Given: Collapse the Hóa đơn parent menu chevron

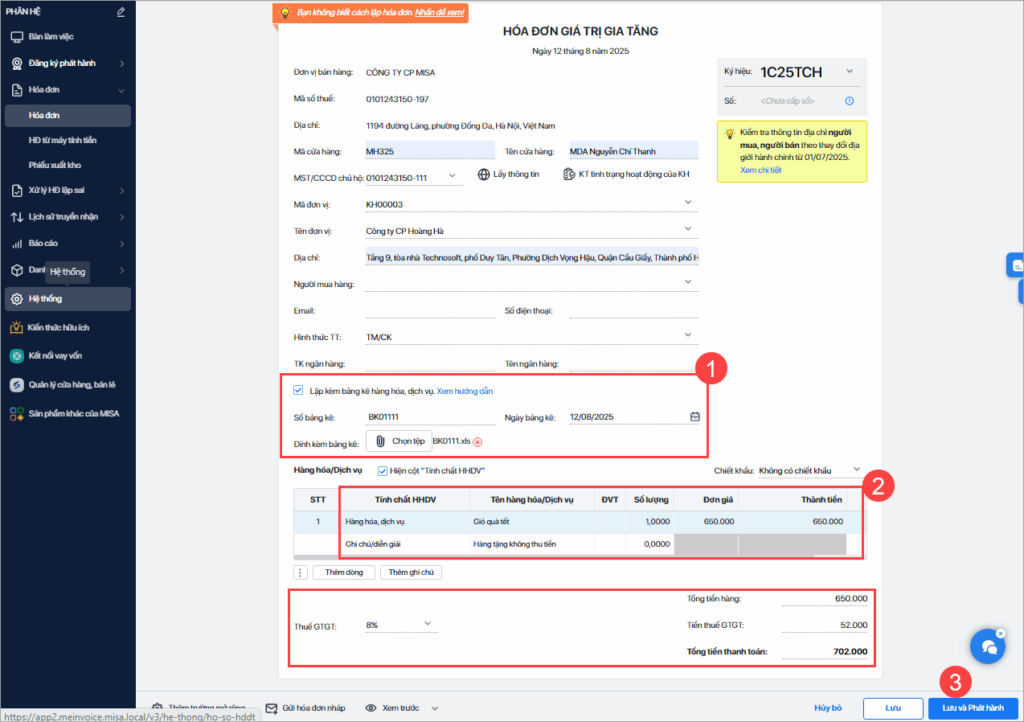Looking at the screenshot, I should point(121,90).
